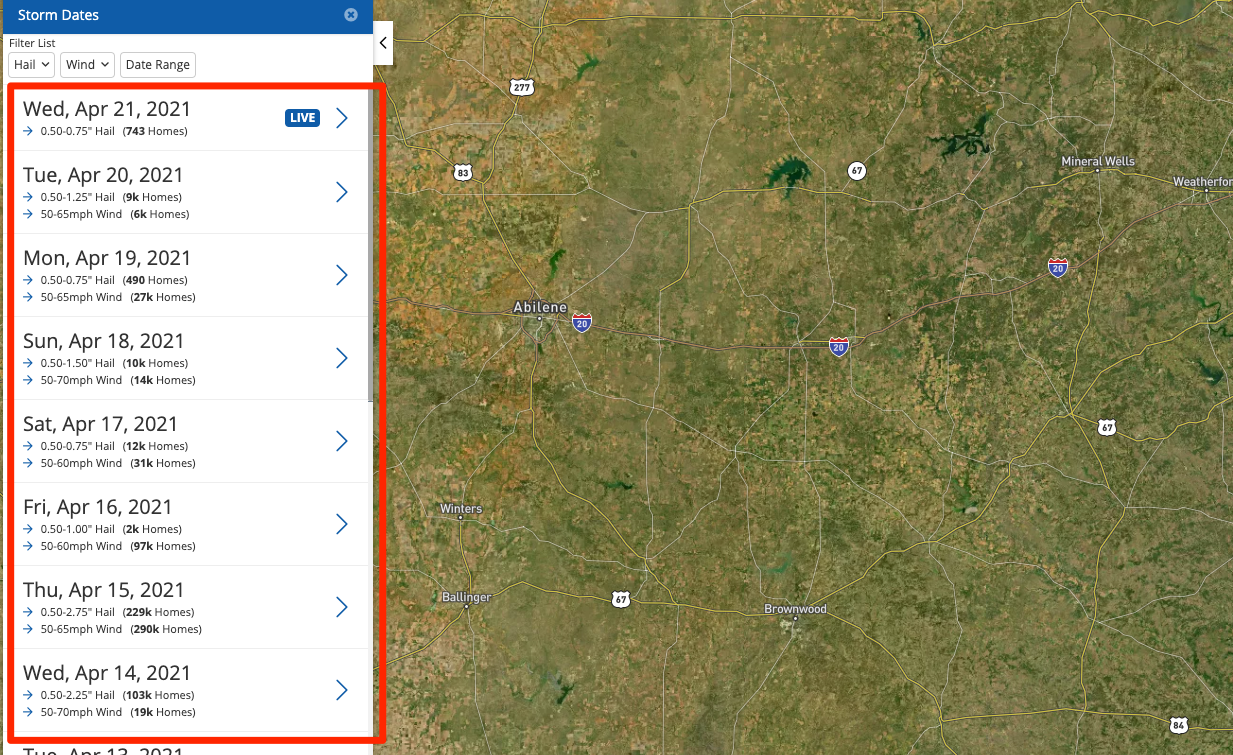Open Fri, Apr 16, 2021 chevron arrow

point(342,524)
